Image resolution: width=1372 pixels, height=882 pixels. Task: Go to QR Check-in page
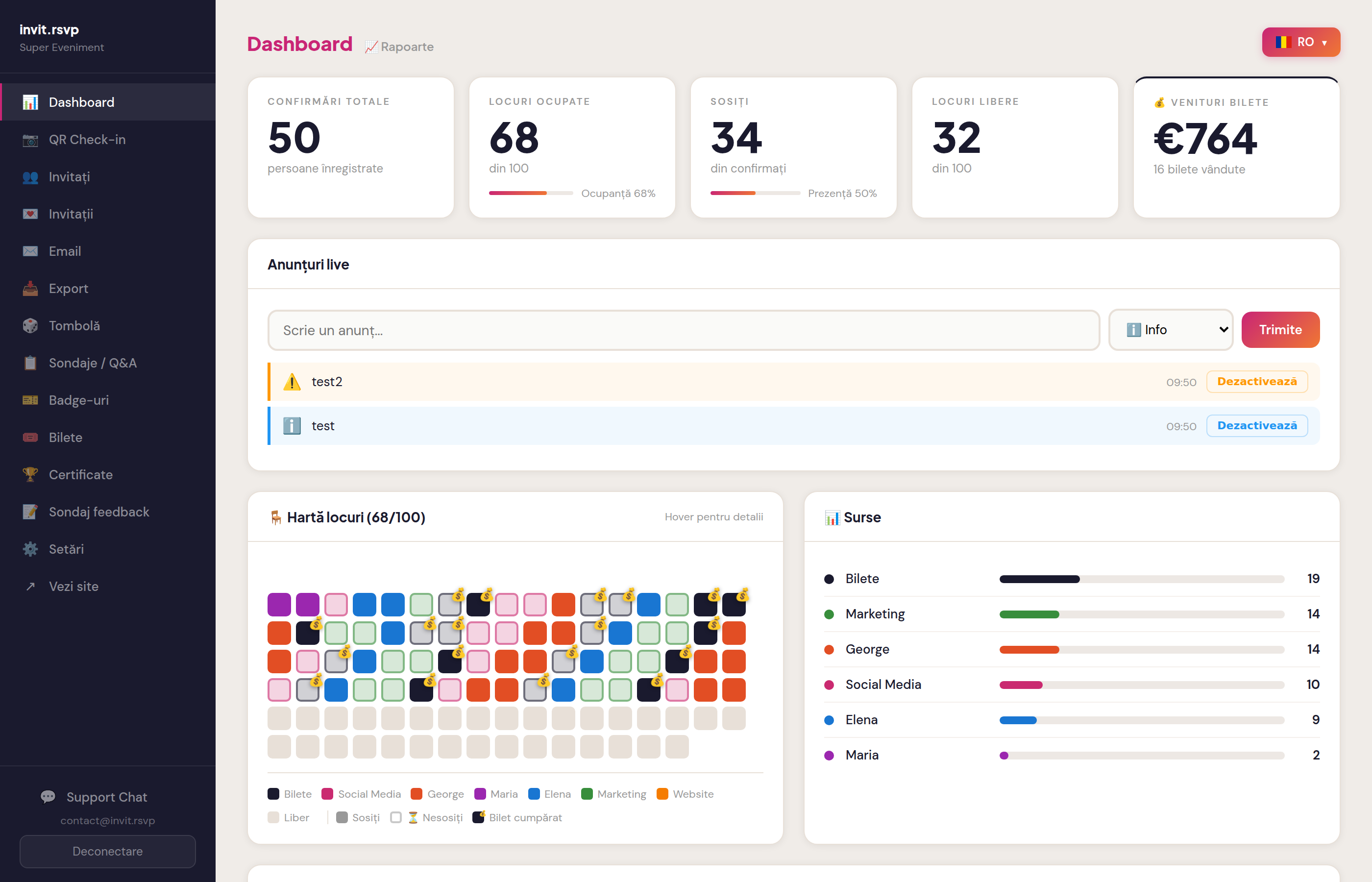click(x=108, y=139)
